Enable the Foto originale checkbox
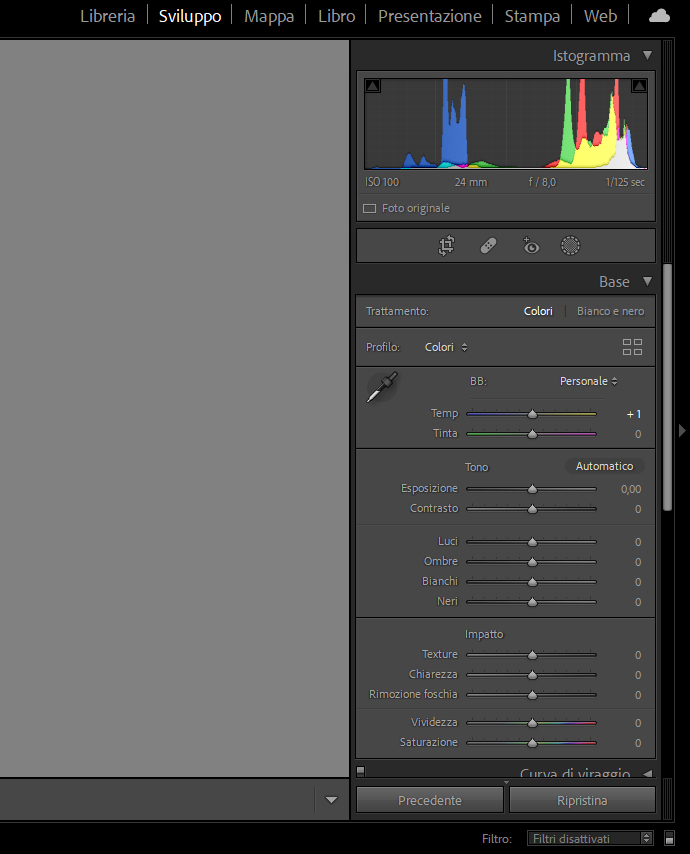The width and height of the screenshot is (690, 854). [370, 209]
